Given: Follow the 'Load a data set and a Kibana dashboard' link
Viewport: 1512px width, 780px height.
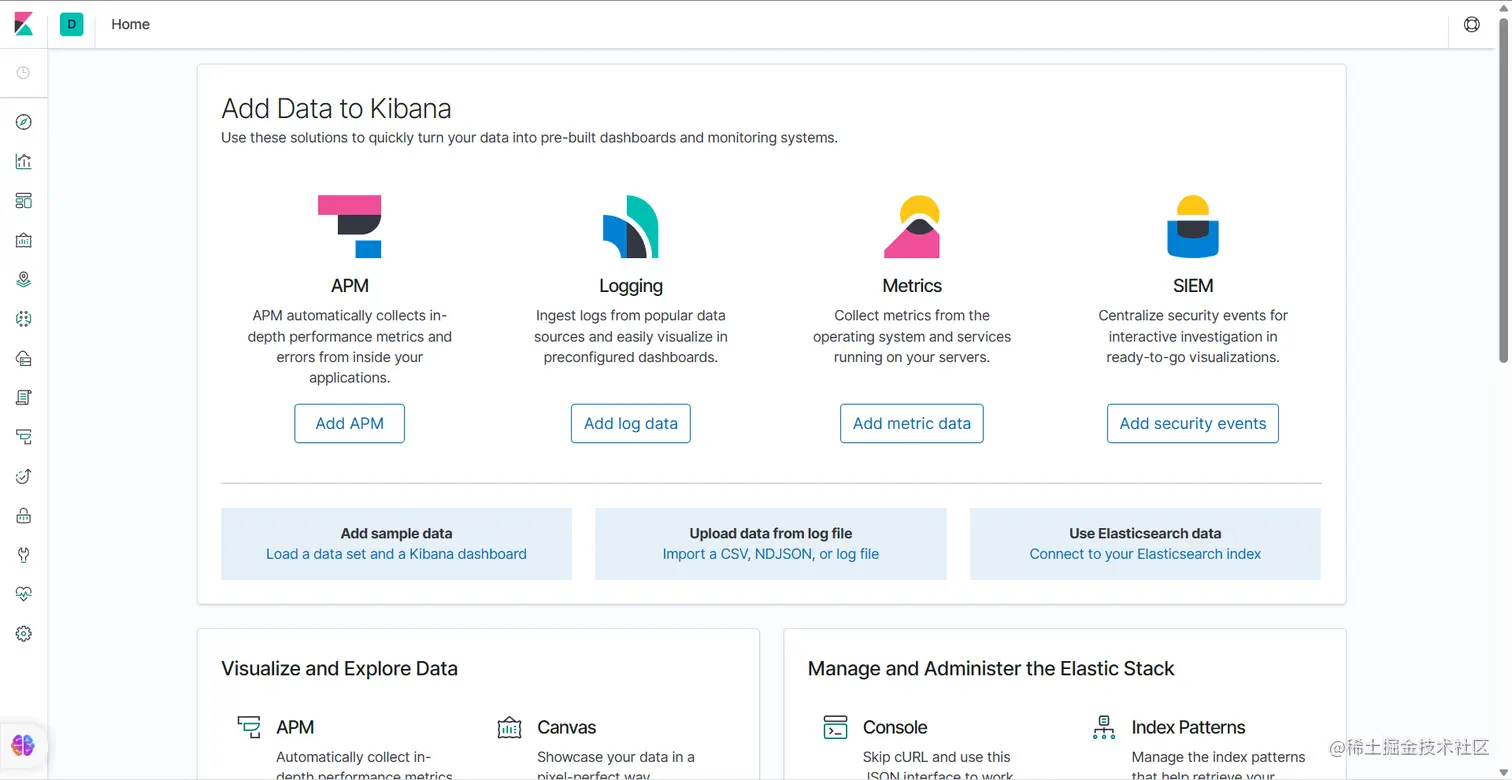Looking at the screenshot, I should 396,554.
